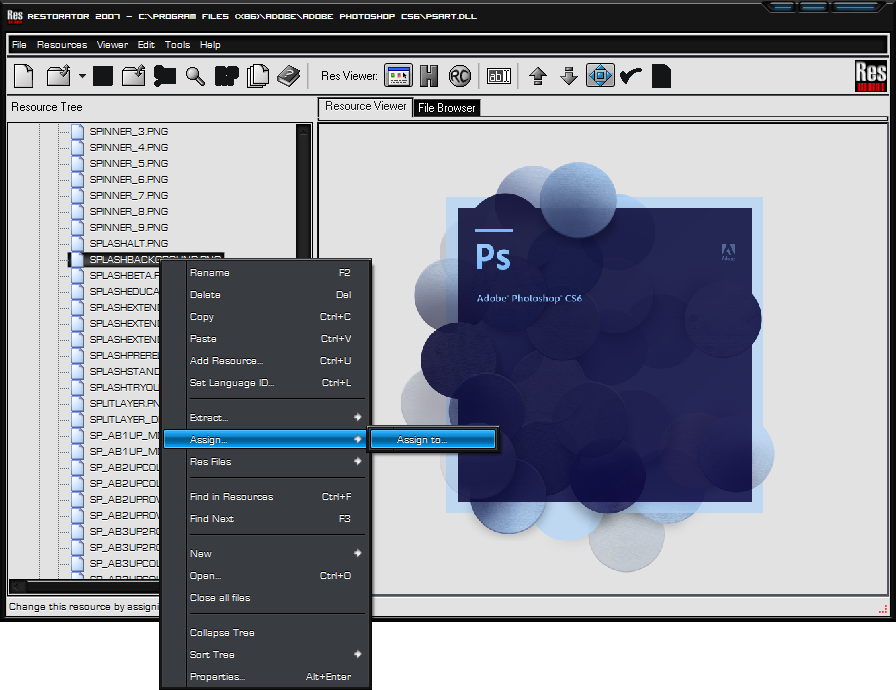Select SPINNER_4.PNG in the resource tree
This screenshot has width=896, height=690.
pyautogui.click(x=129, y=147)
